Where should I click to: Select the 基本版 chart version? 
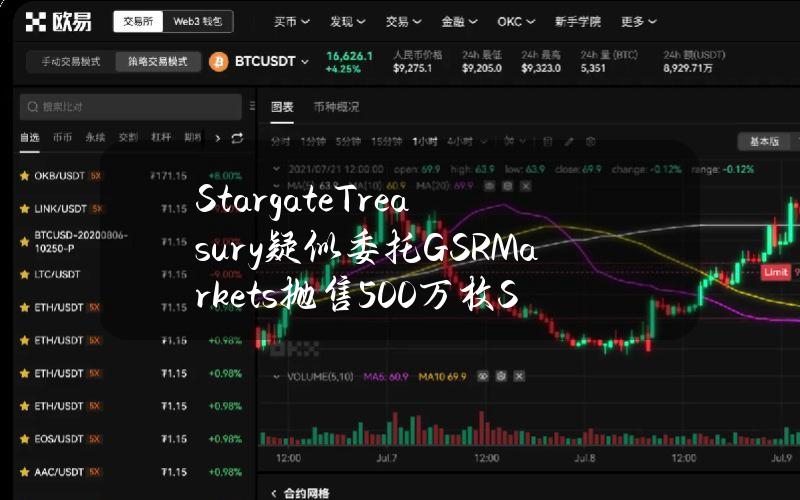764,141
